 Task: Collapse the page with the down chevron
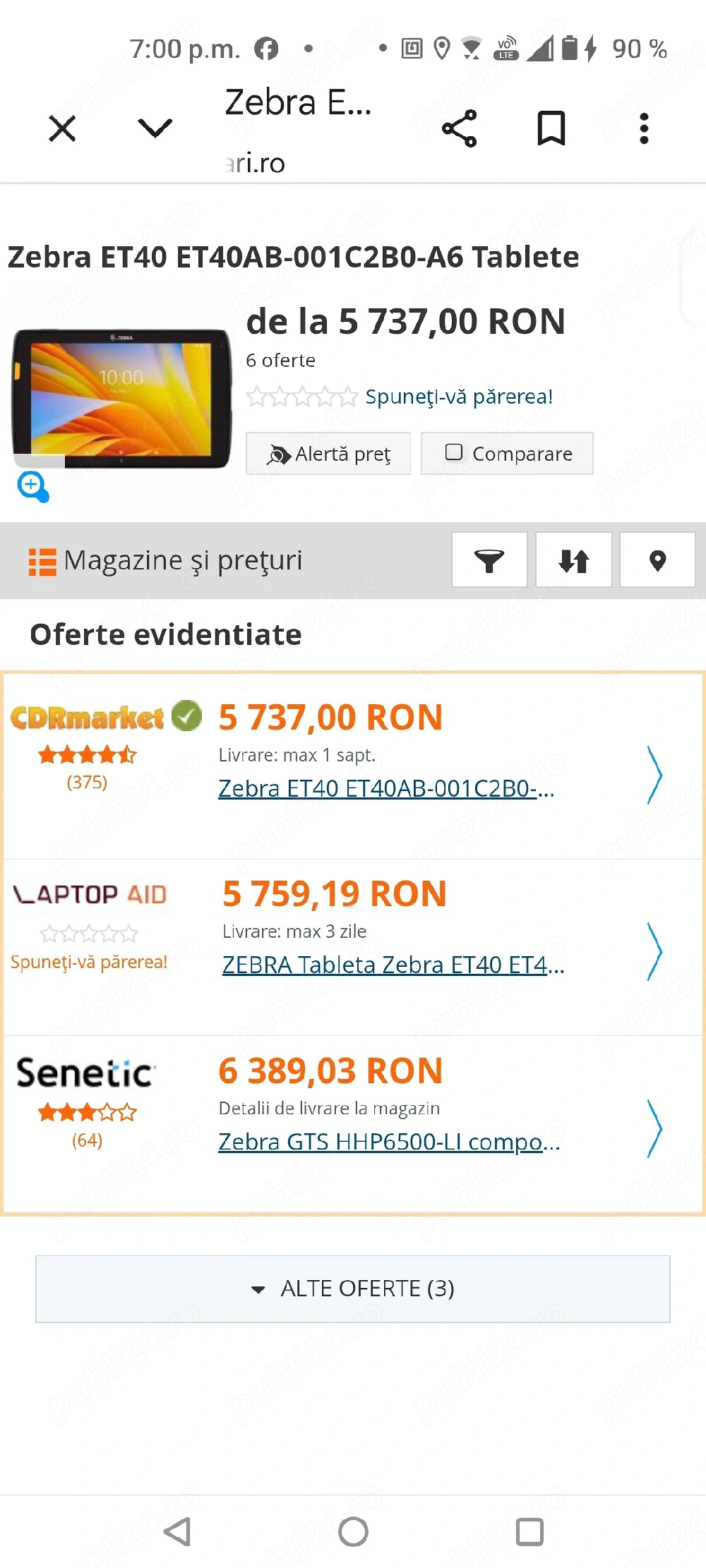[x=154, y=128]
